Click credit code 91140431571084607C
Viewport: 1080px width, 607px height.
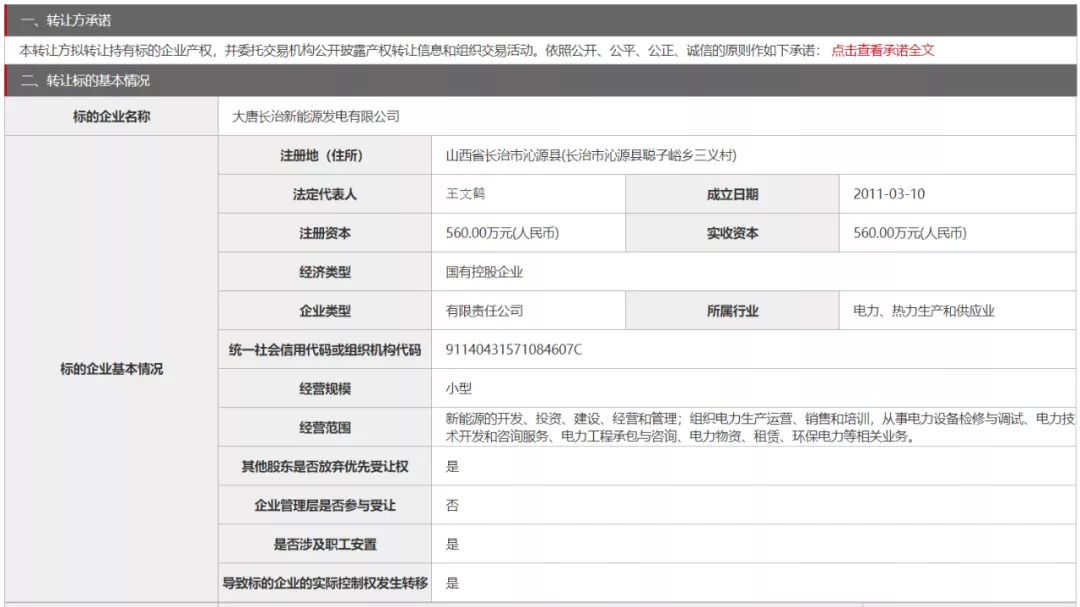coord(513,350)
